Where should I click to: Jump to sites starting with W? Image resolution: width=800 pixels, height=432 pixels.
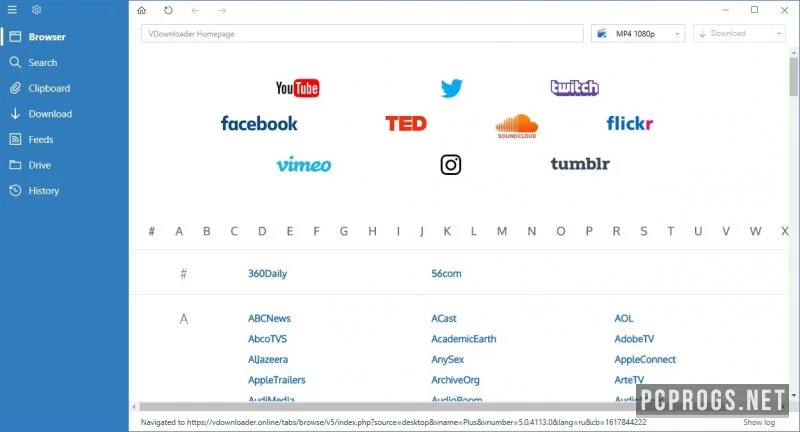pyautogui.click(x=755, y=231)
